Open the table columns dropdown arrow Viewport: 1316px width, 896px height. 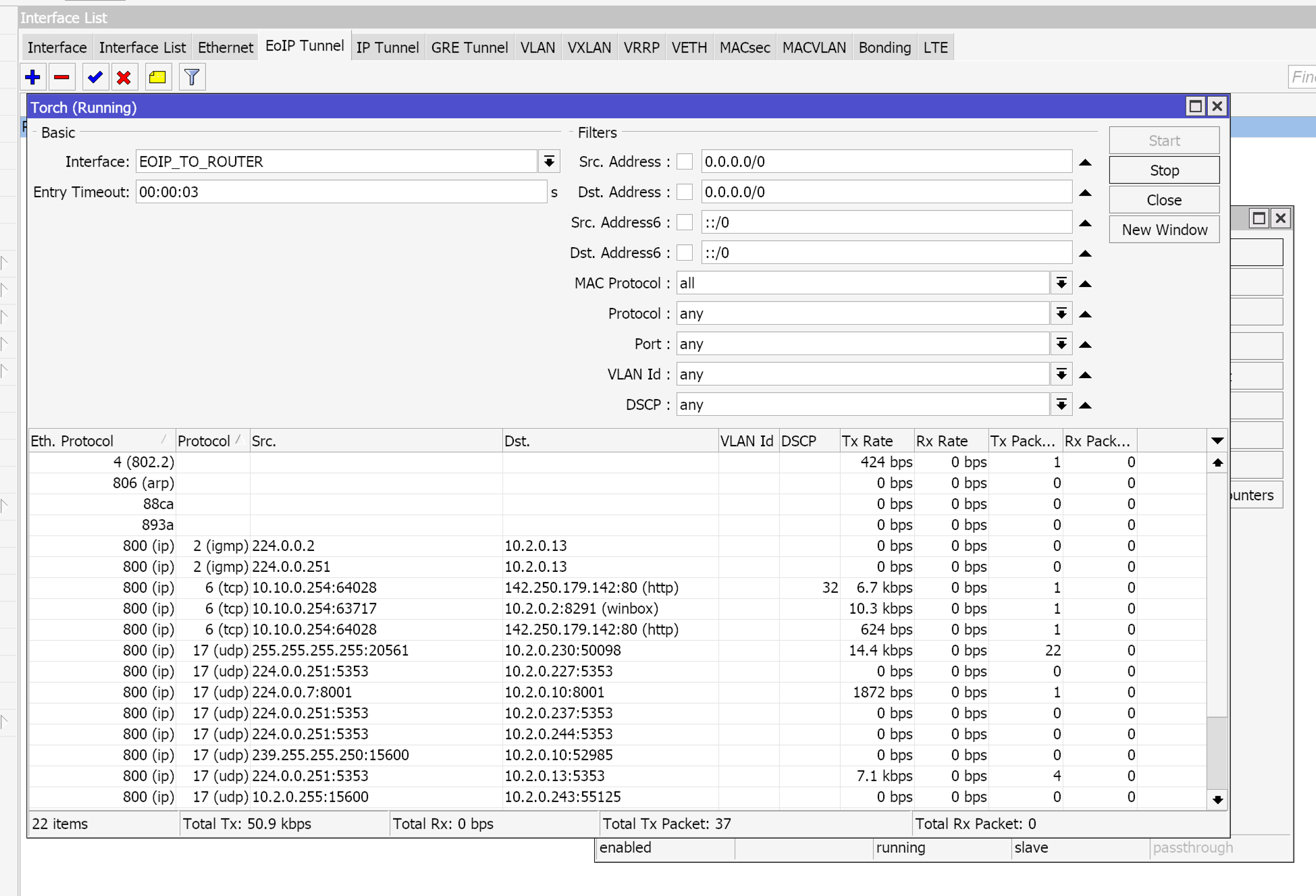coord(1217,441)
